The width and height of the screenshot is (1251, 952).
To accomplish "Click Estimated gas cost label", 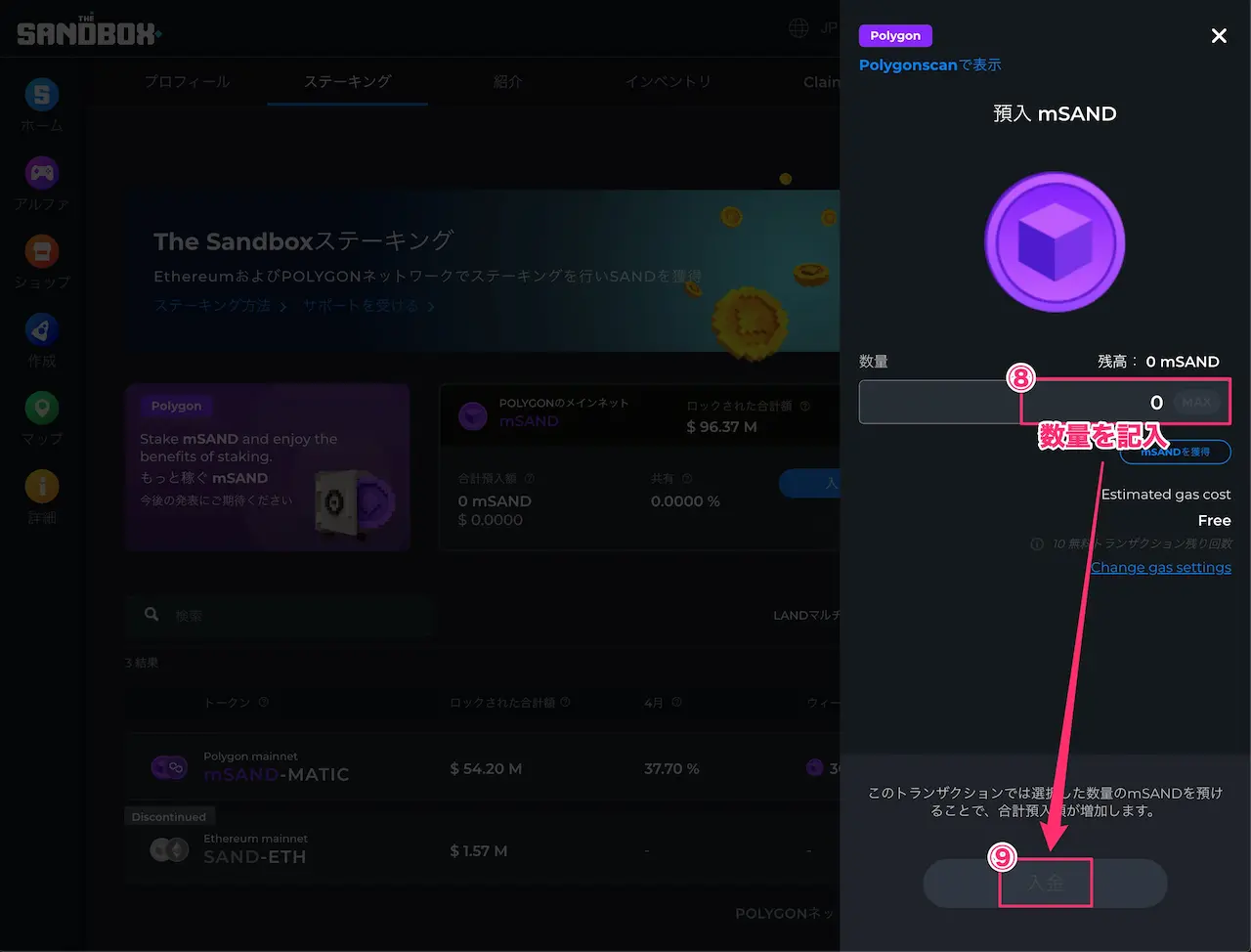I will (1166, 494).
